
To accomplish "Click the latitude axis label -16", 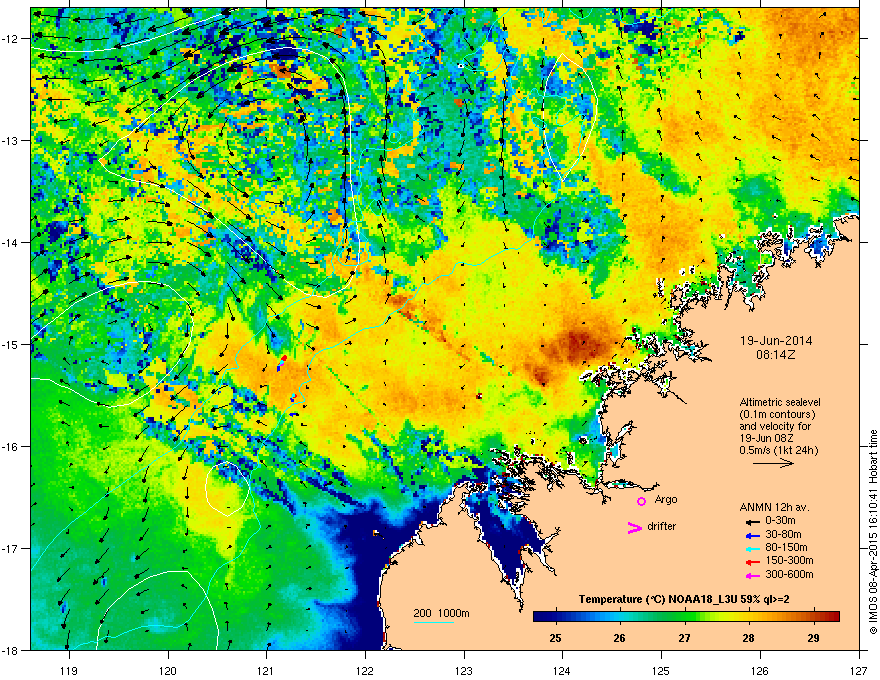I will tap(10, 447).
